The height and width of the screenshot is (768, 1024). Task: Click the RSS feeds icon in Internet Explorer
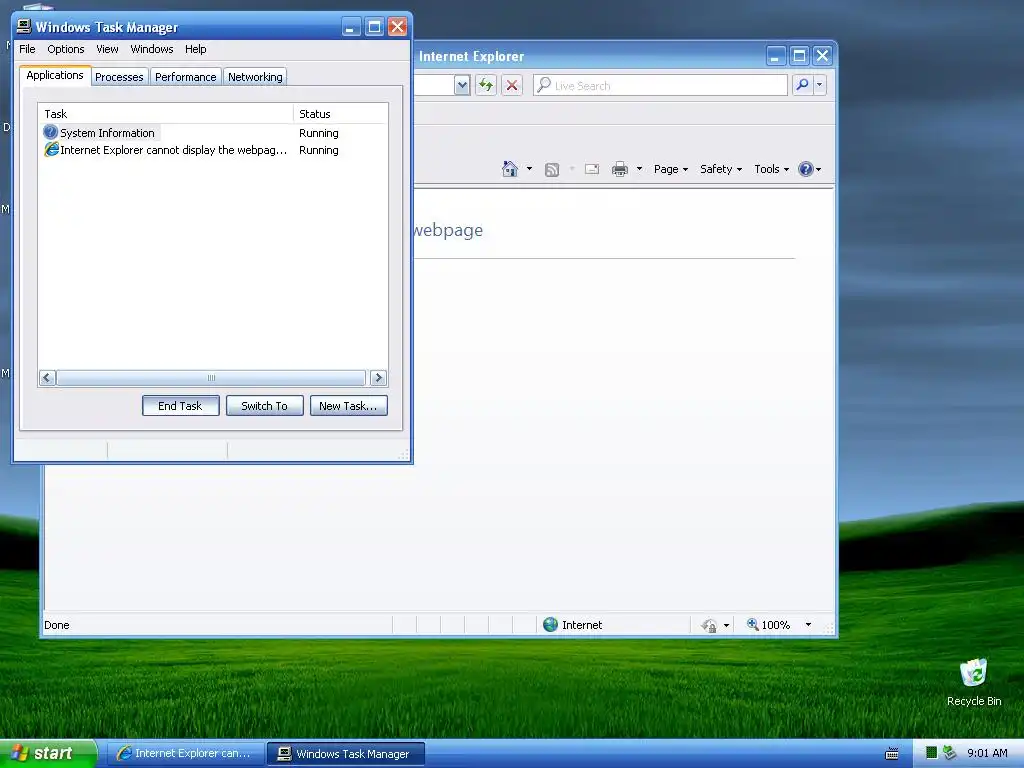pyautogui.click(x=552, y=169)
